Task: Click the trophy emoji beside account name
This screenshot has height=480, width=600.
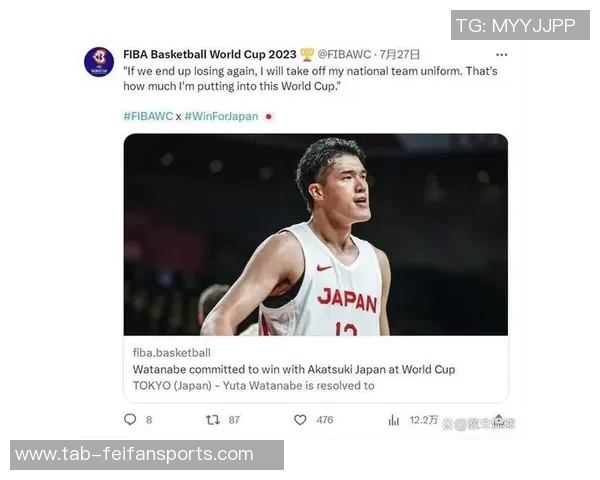Action: pos(308,54)
